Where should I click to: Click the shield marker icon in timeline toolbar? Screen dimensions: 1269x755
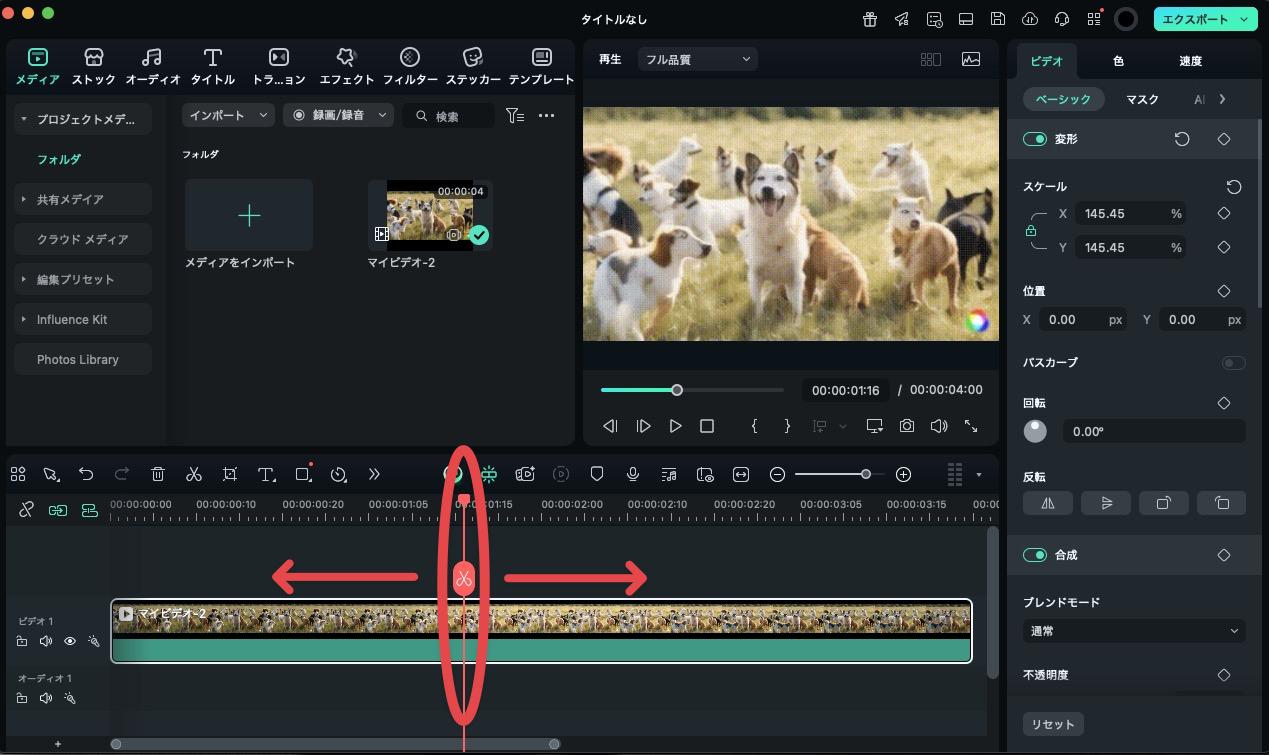[x=597, y=474]
